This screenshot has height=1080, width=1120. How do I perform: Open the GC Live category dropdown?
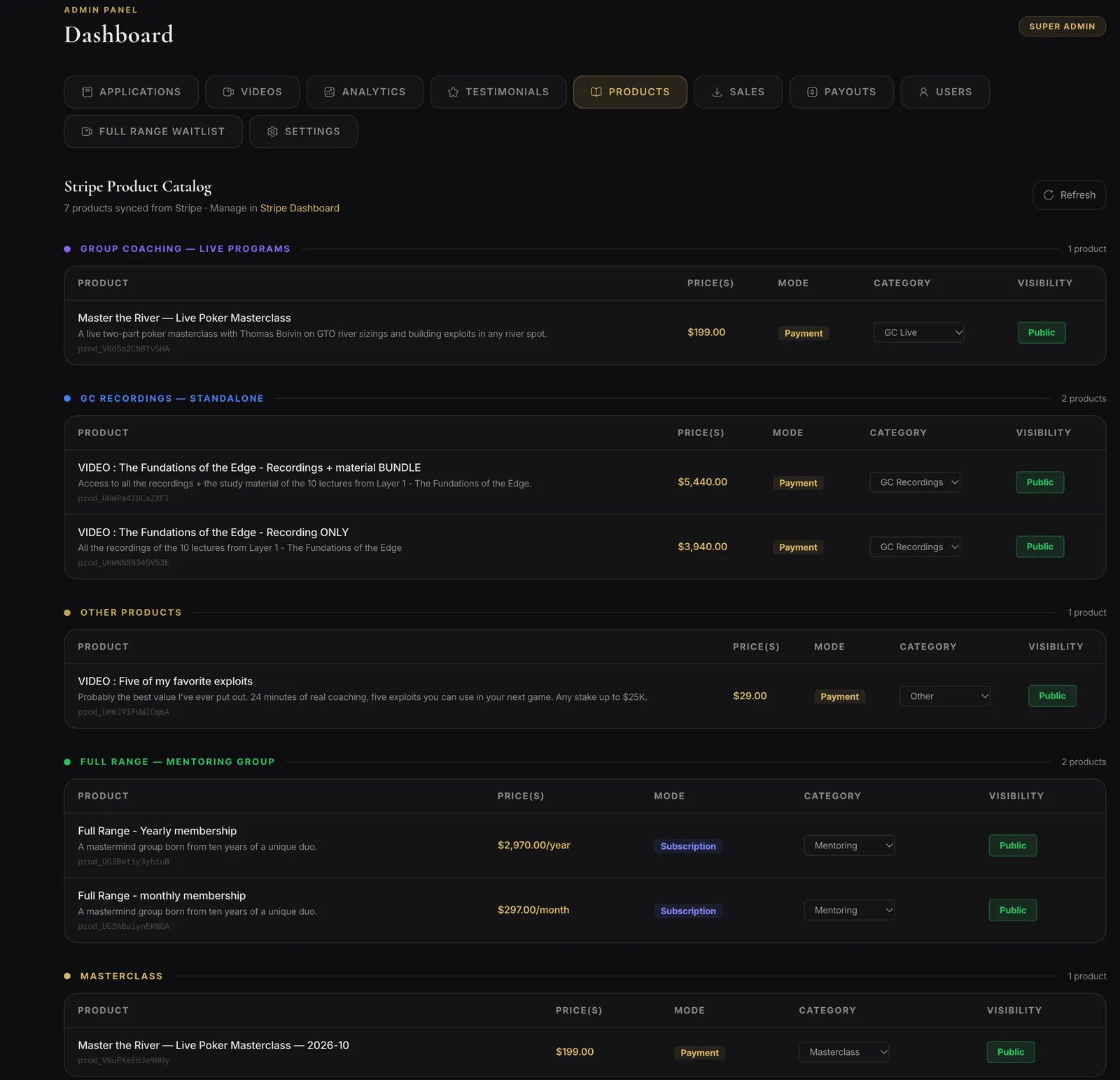(x=918, y=332)
